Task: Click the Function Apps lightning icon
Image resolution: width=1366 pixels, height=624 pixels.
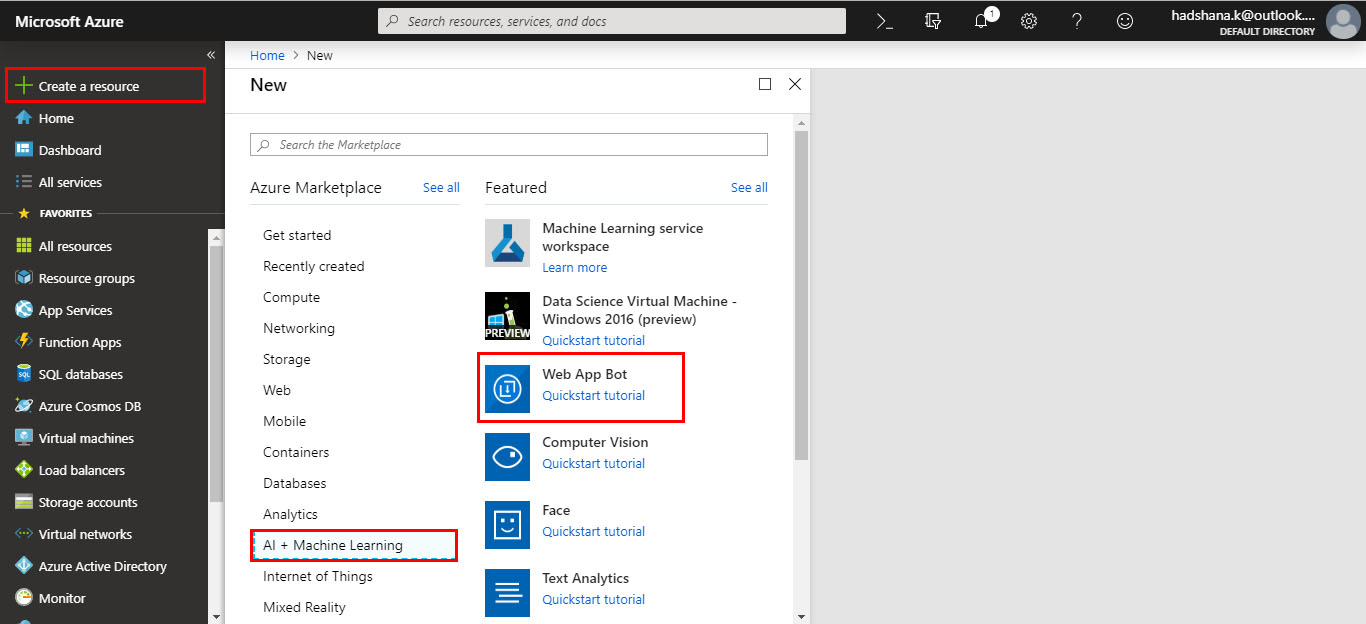Action: point(24,342)
